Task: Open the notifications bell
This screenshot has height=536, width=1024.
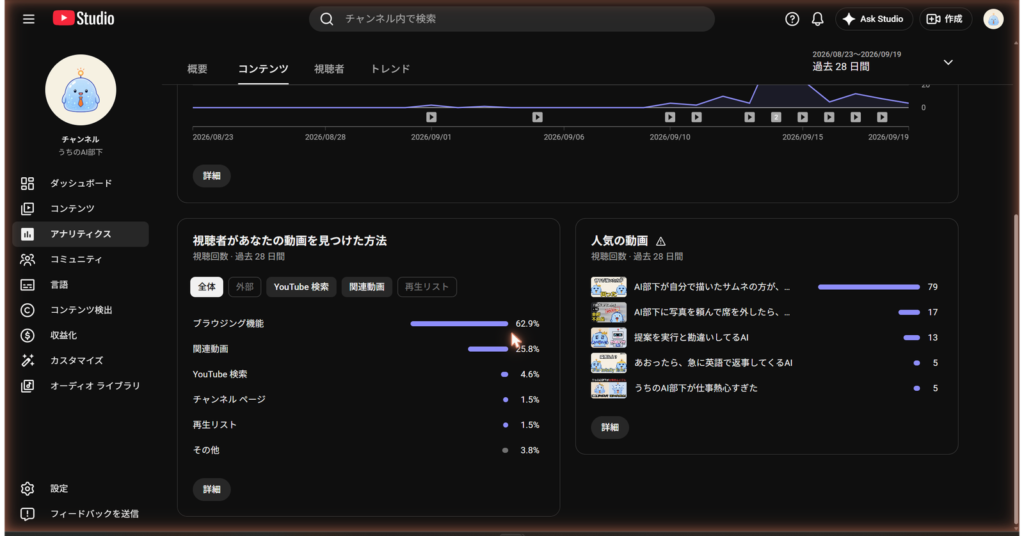Action: [818, 19]
